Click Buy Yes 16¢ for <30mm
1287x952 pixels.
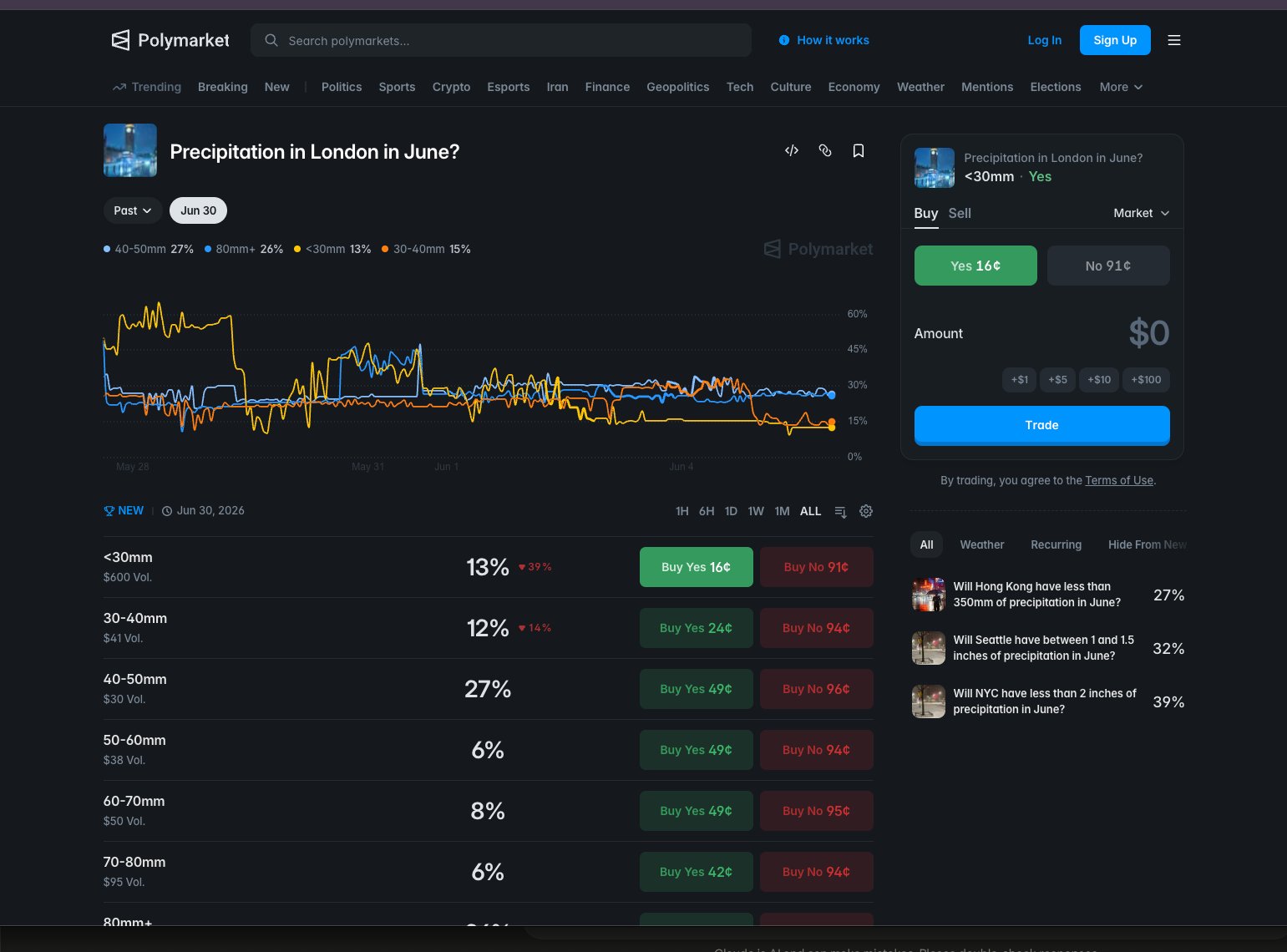[x=697, y=567]
